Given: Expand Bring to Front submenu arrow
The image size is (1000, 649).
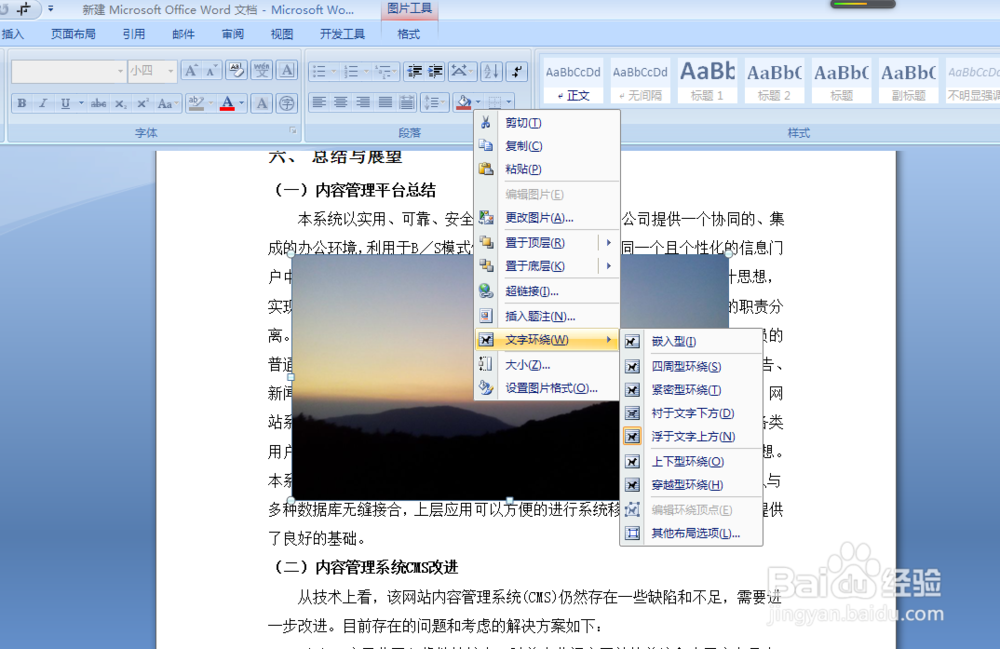Looking at the screenshot, I should 609,242.
